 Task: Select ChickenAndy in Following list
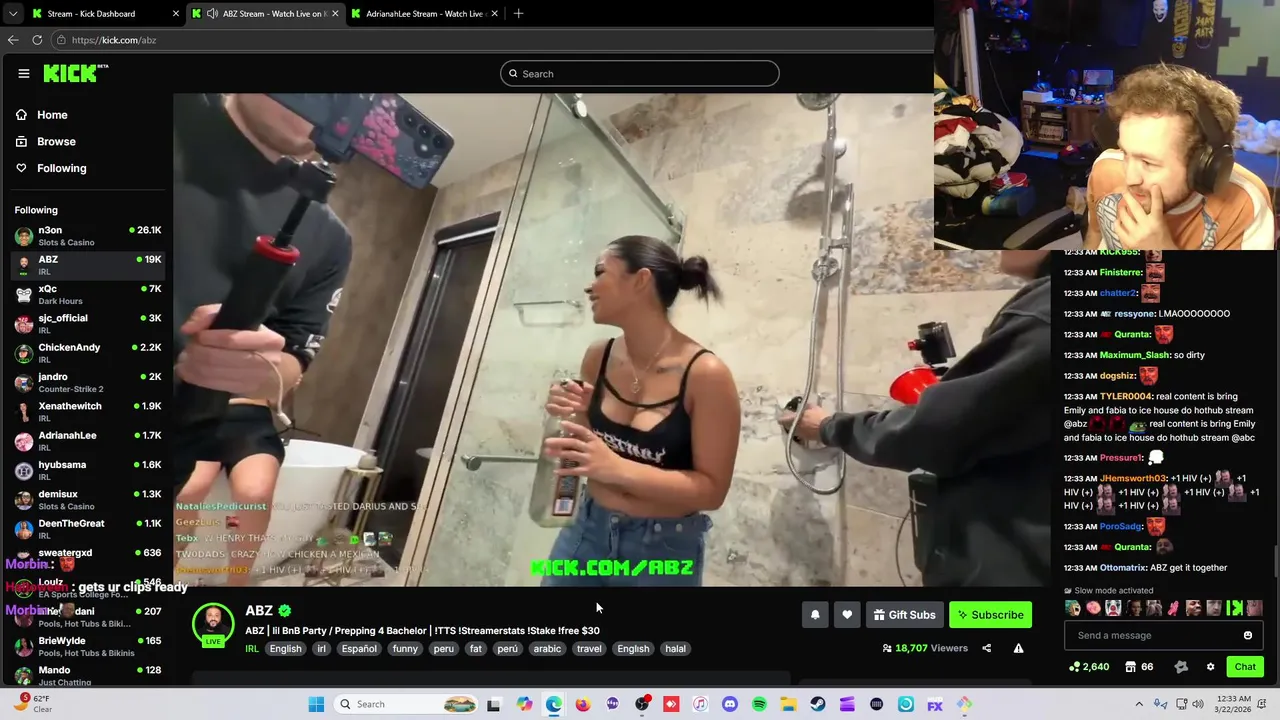coord(87,353)
